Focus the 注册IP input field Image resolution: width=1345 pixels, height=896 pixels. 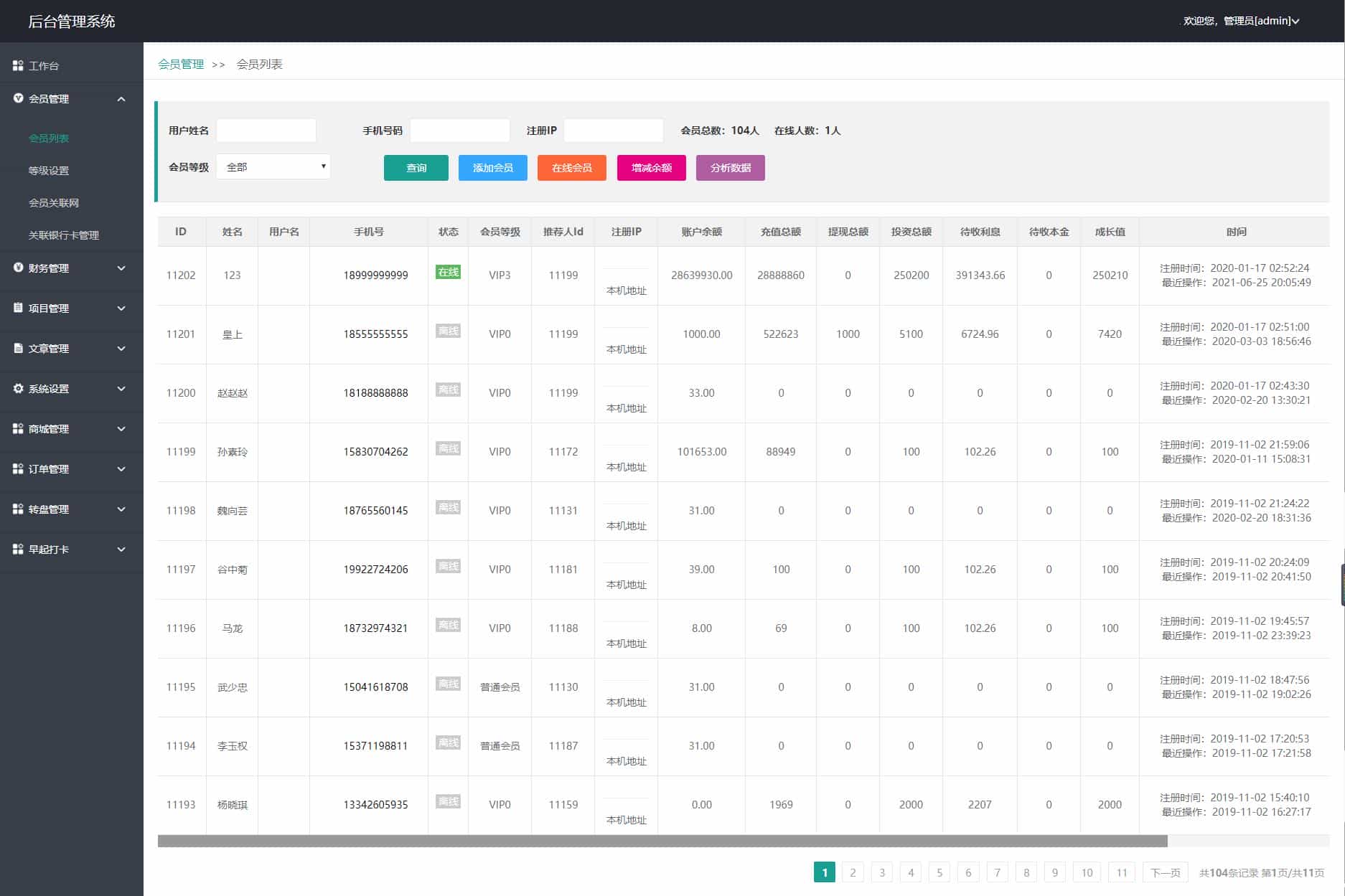tap(614, 130)
